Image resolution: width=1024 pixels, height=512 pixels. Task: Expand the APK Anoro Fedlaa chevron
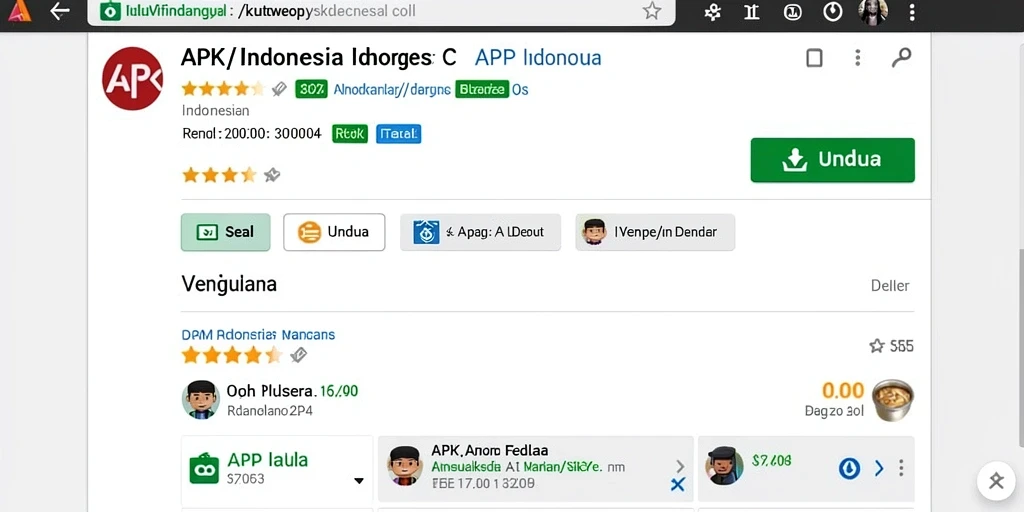[680, 466]
